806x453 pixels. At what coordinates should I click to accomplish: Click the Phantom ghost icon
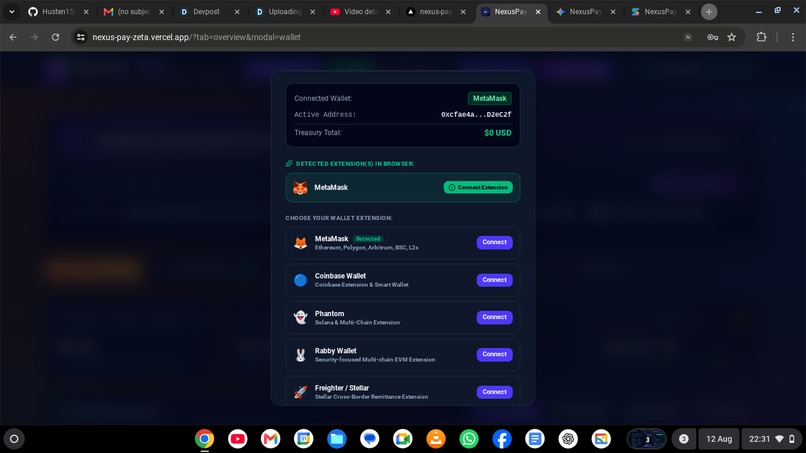coord(300,317)
